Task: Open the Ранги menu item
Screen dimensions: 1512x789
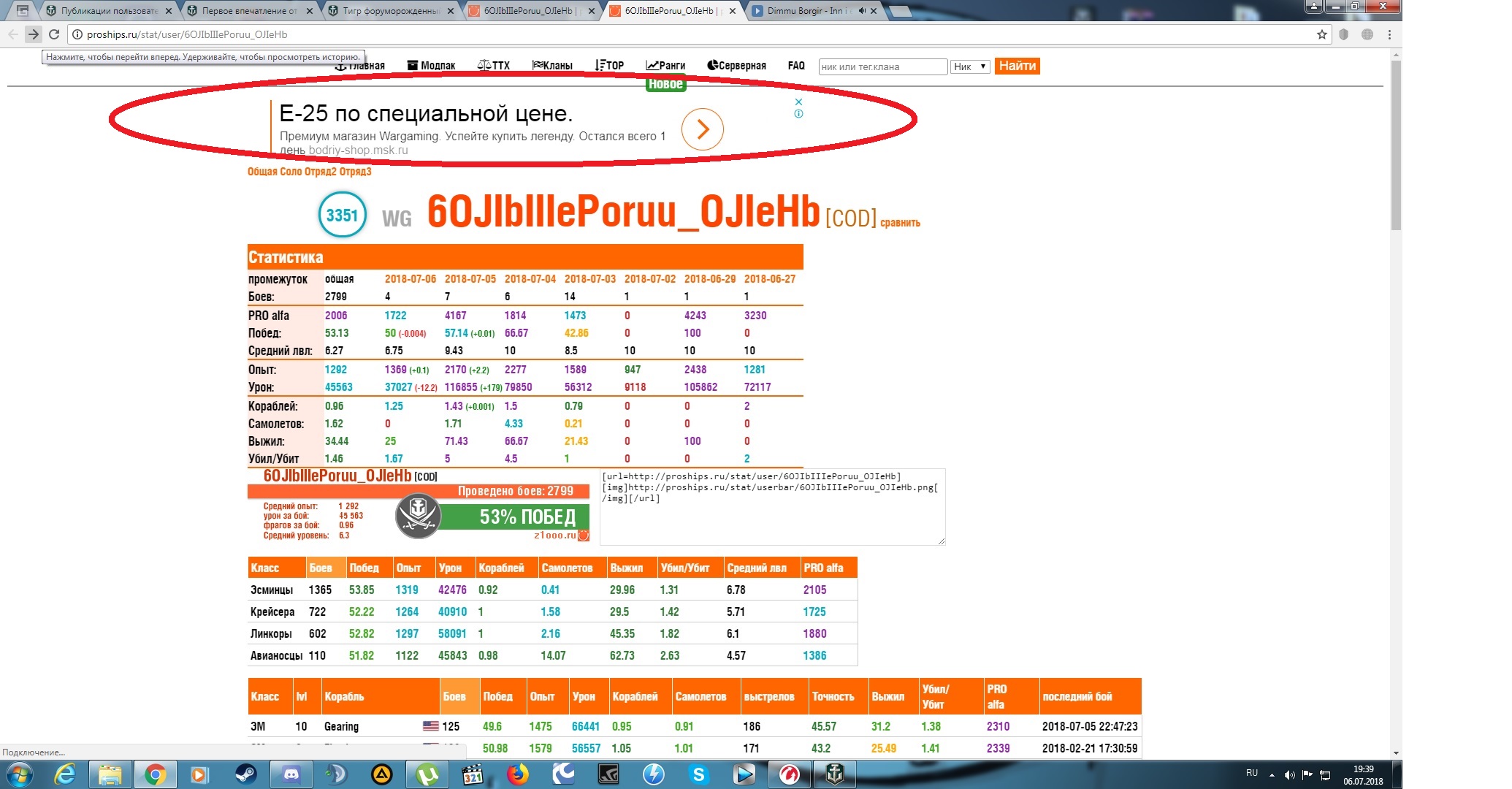Action: (665, 66)
